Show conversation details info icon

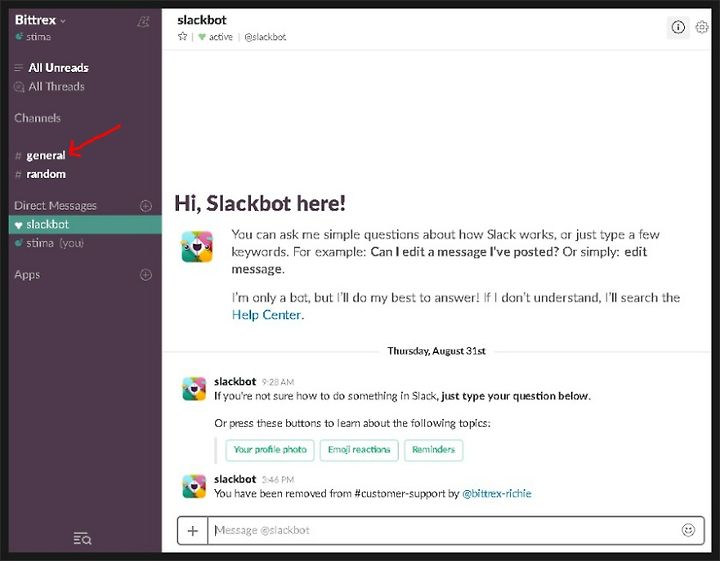(x=678, y=28)
